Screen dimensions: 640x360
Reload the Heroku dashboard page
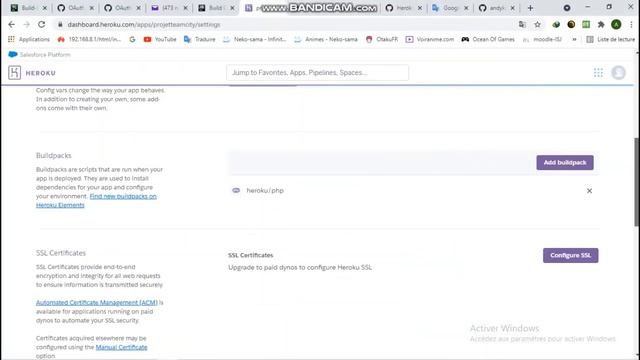42,24
